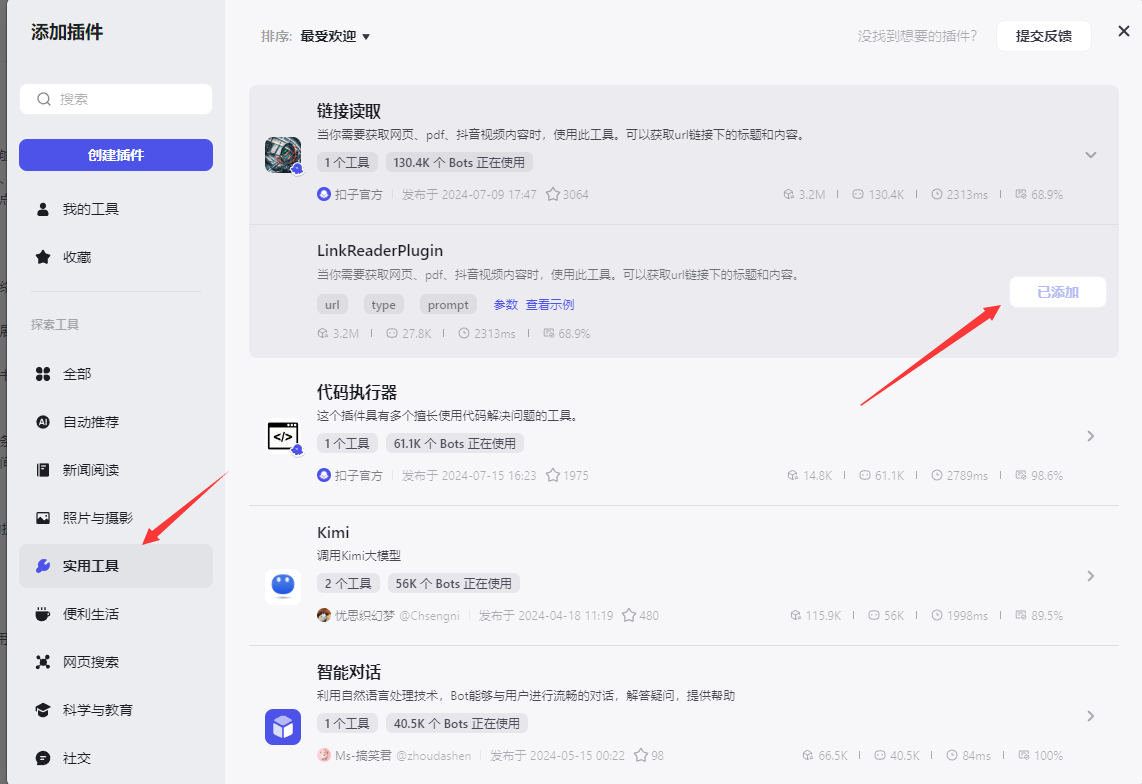
Task: Expand the 代码执行器 plugin chevron
Action: point(1090,436)
